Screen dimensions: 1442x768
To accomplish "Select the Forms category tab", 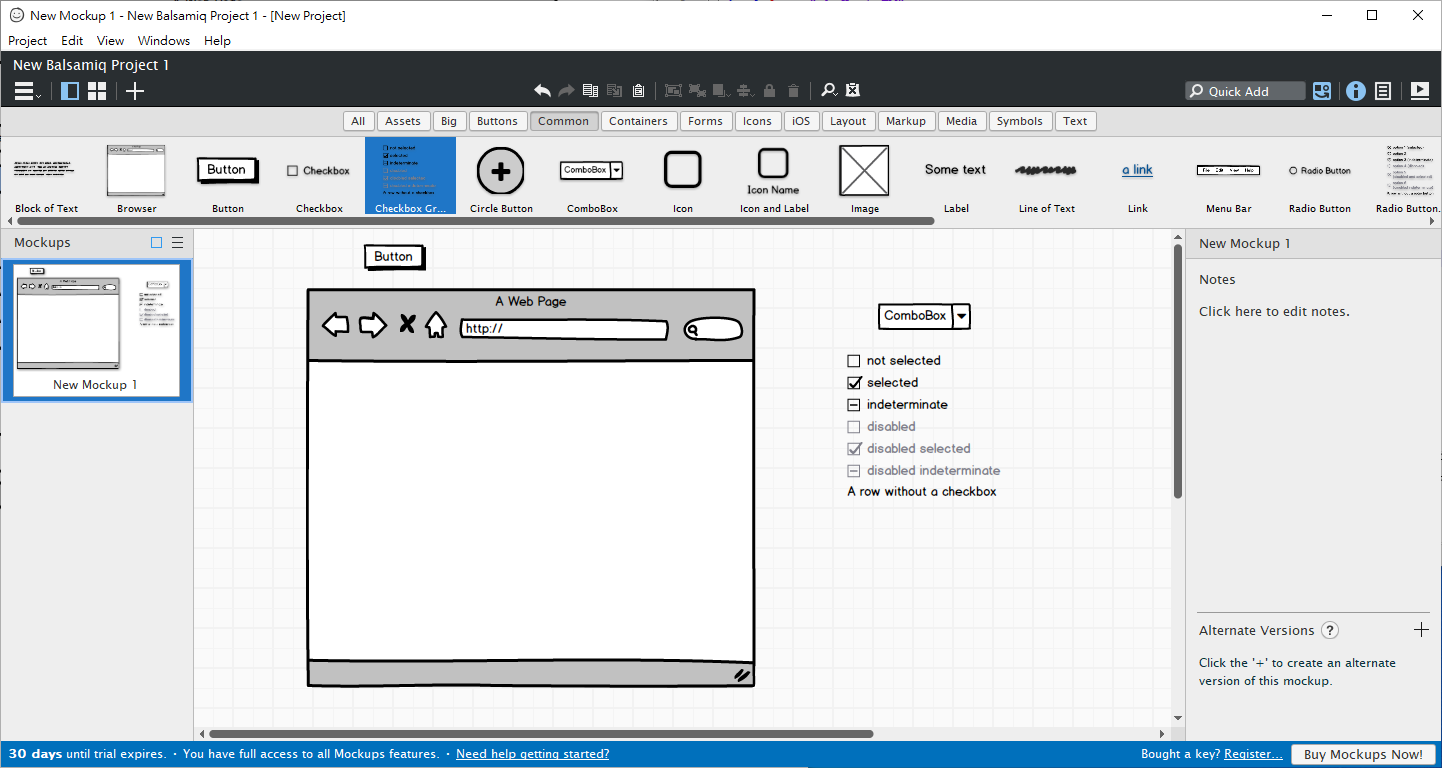I will pyautogui.click(x=705, y=121).
